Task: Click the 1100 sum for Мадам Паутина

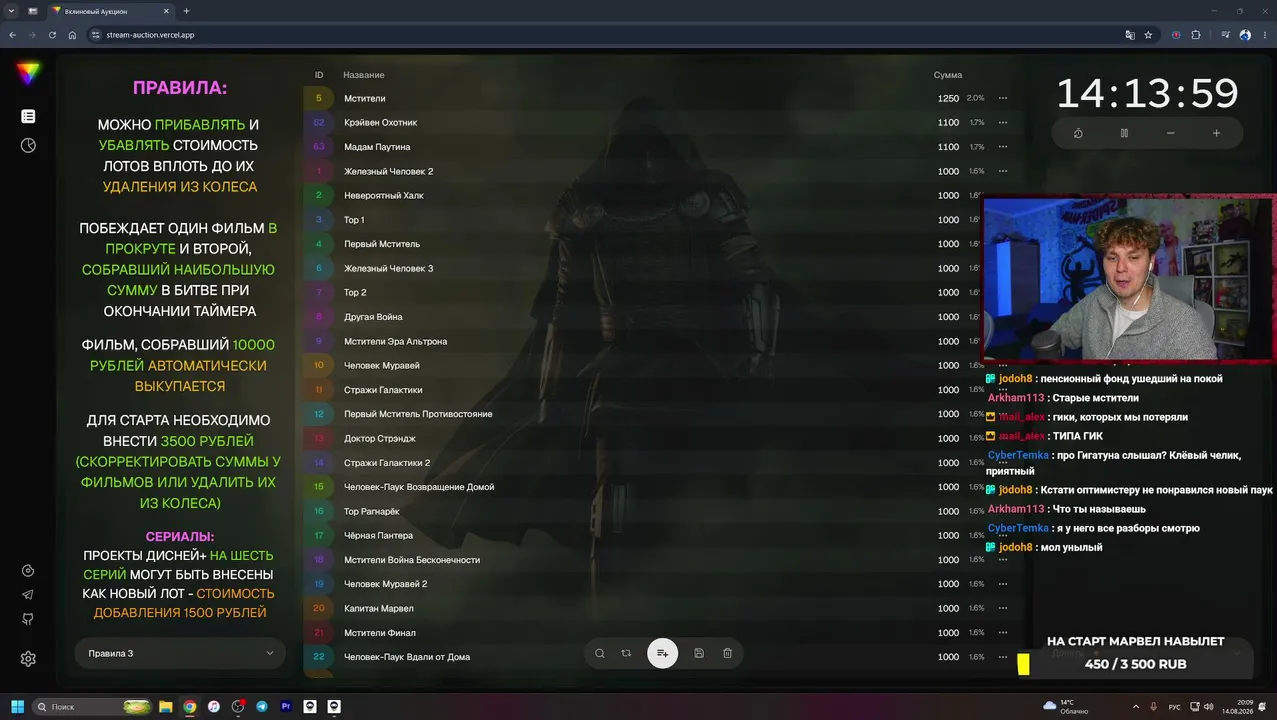Action: [948, 147]
